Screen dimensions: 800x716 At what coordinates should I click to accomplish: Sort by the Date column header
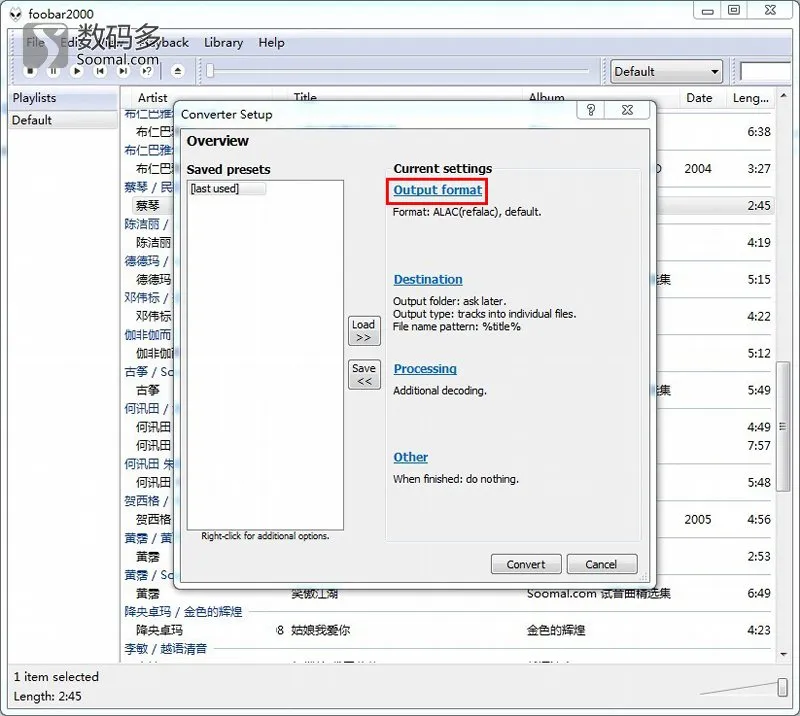pos(699,97)
